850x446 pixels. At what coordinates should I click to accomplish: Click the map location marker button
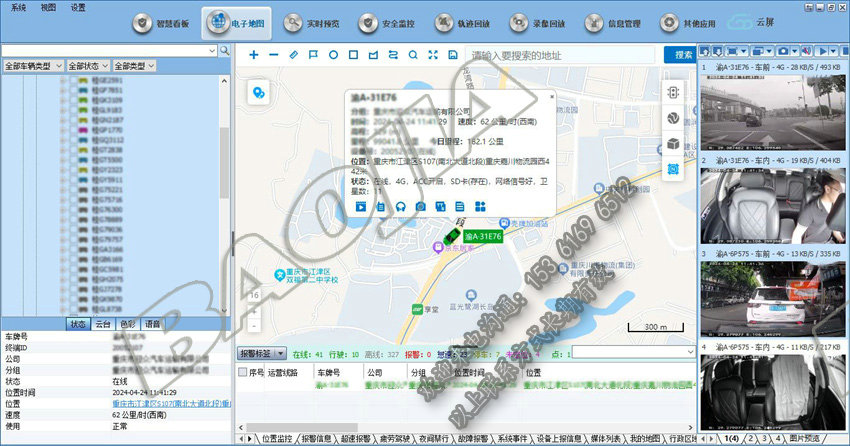click(259, 92)
